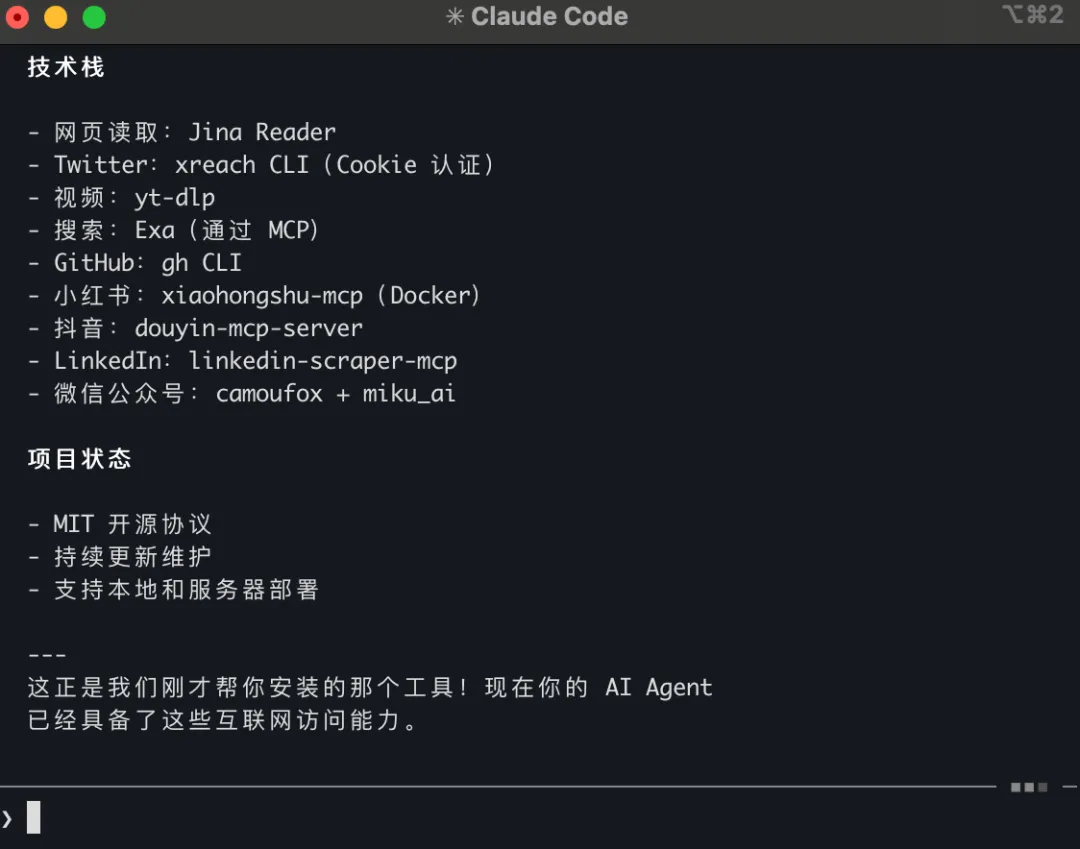Click the gh CLI text on GitHub line
This screenshot has width=1080, height=849.
pyautogui.click(x=201, y=263)
